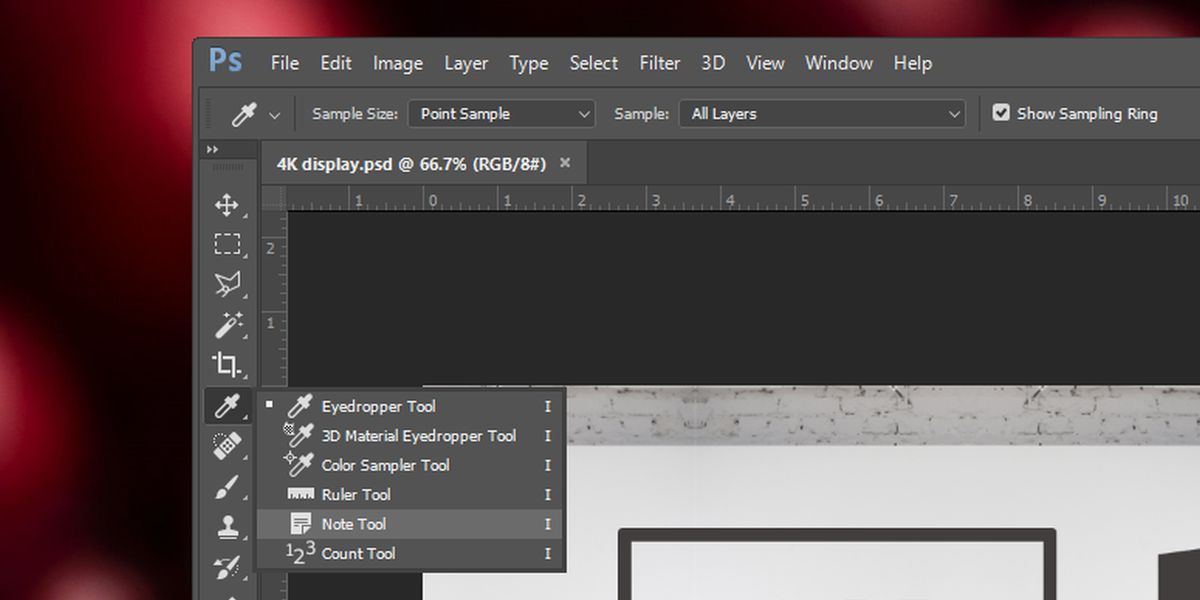Screen dimensions: 1200x600
Task: Open the Filter menu
Action: pos(660,63)
